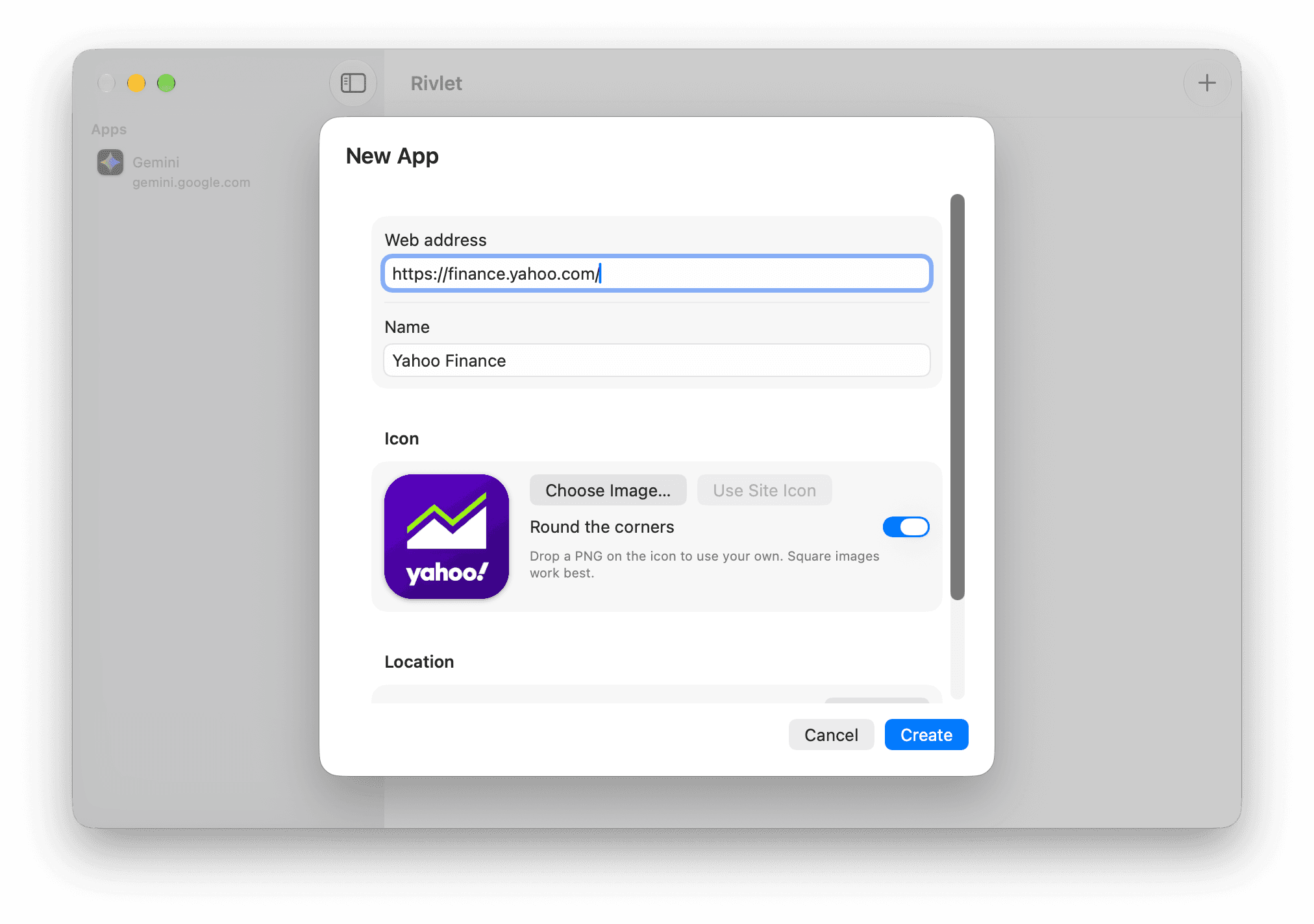Click the Gemini label in Apps list
The width and height of the screenshot is (1314, 924).
point(156,162)
